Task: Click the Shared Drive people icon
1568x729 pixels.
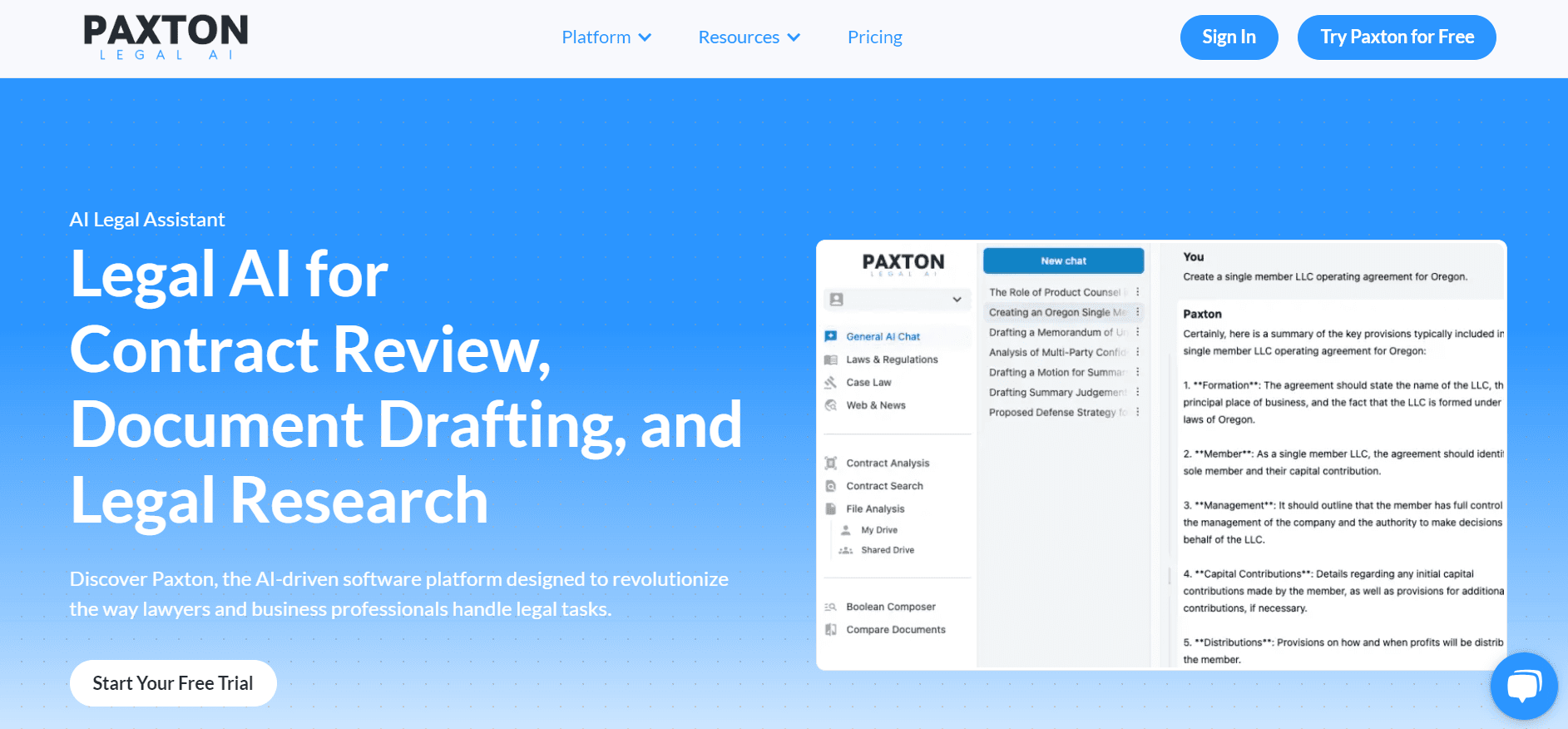Action: pyautogui.click(x=846, y=550)
